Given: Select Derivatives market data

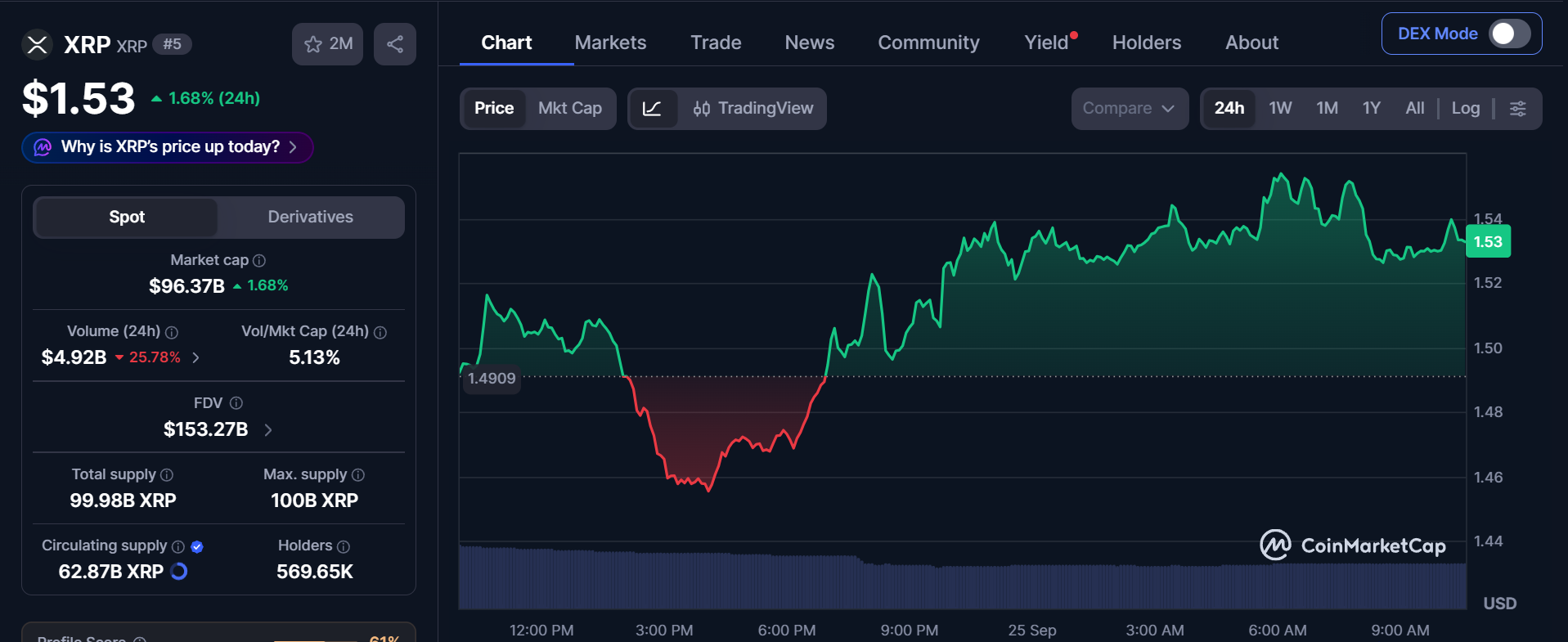Looking at the screenshot, I should 311,217.
